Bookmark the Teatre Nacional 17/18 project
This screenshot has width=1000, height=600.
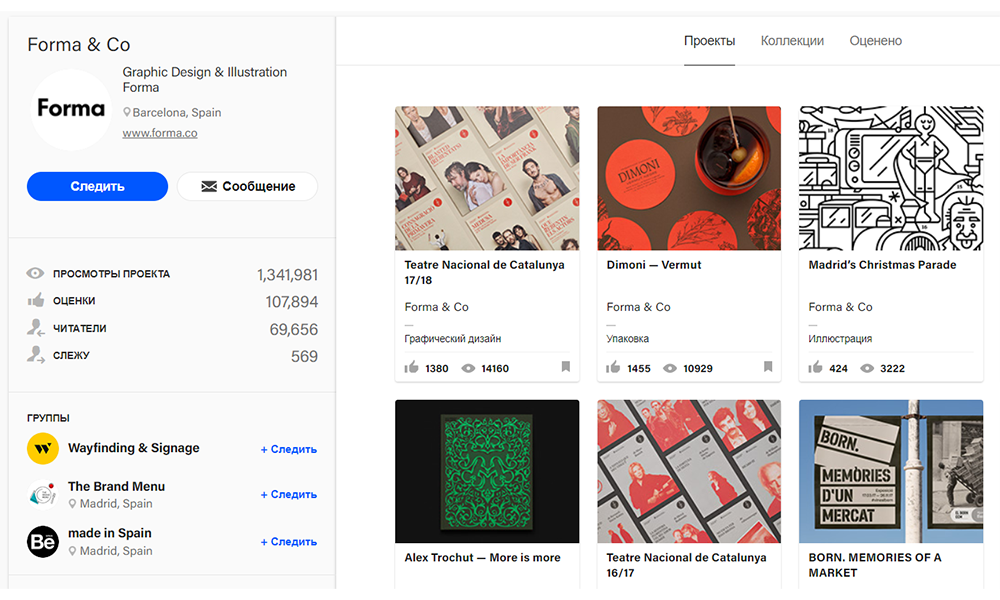point(566,367)
